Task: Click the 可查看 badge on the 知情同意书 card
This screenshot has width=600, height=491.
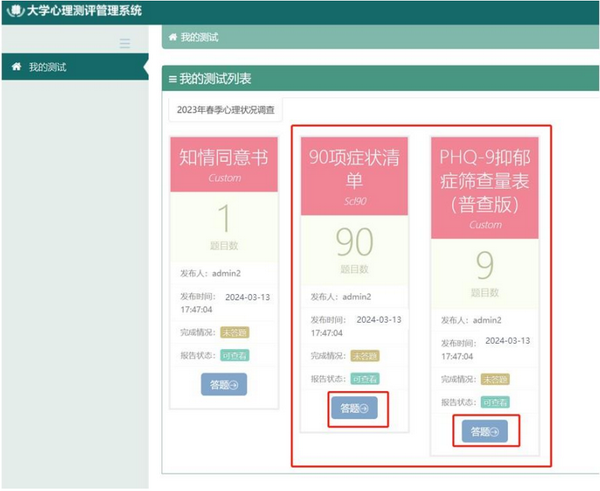Action: pyautogui.click(x=235, y=354)
